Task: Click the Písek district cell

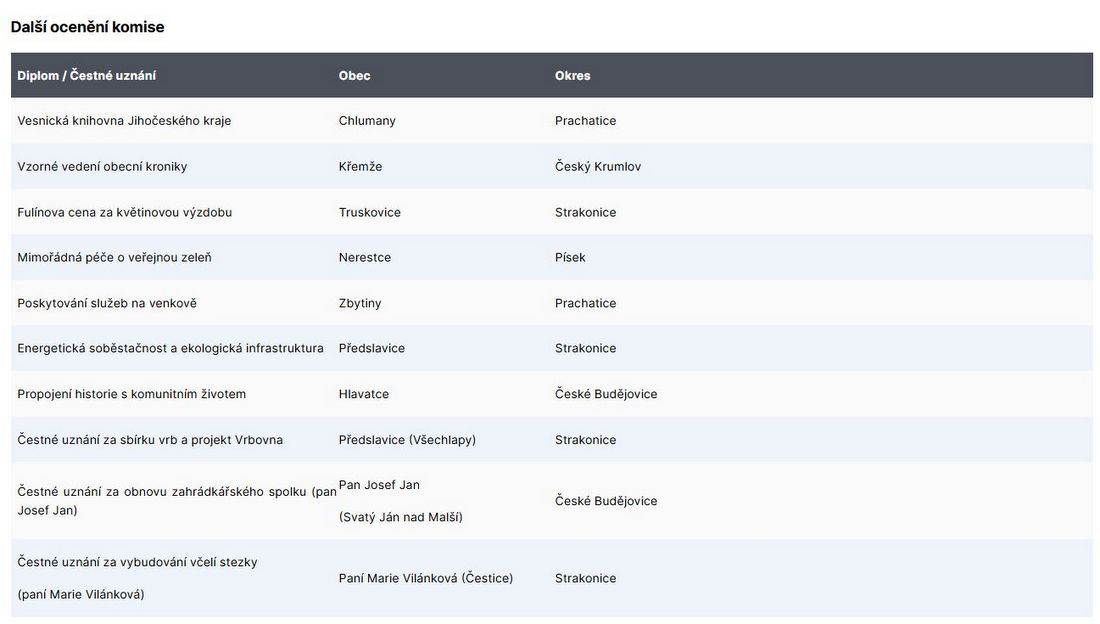Action: pyautogui.click(x=570, y=258)
